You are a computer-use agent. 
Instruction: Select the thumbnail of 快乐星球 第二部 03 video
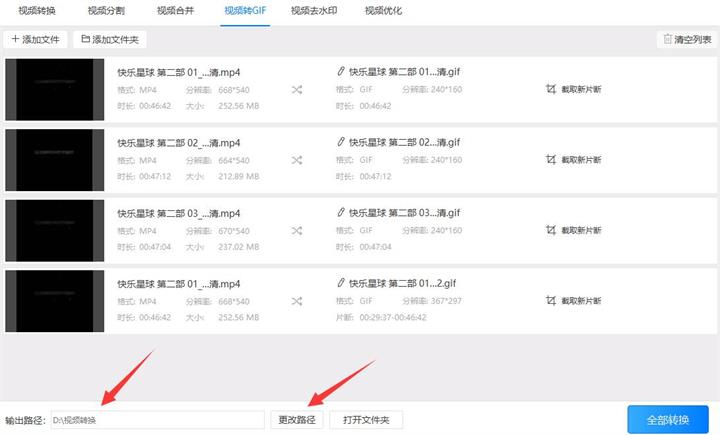pos(55,231)
